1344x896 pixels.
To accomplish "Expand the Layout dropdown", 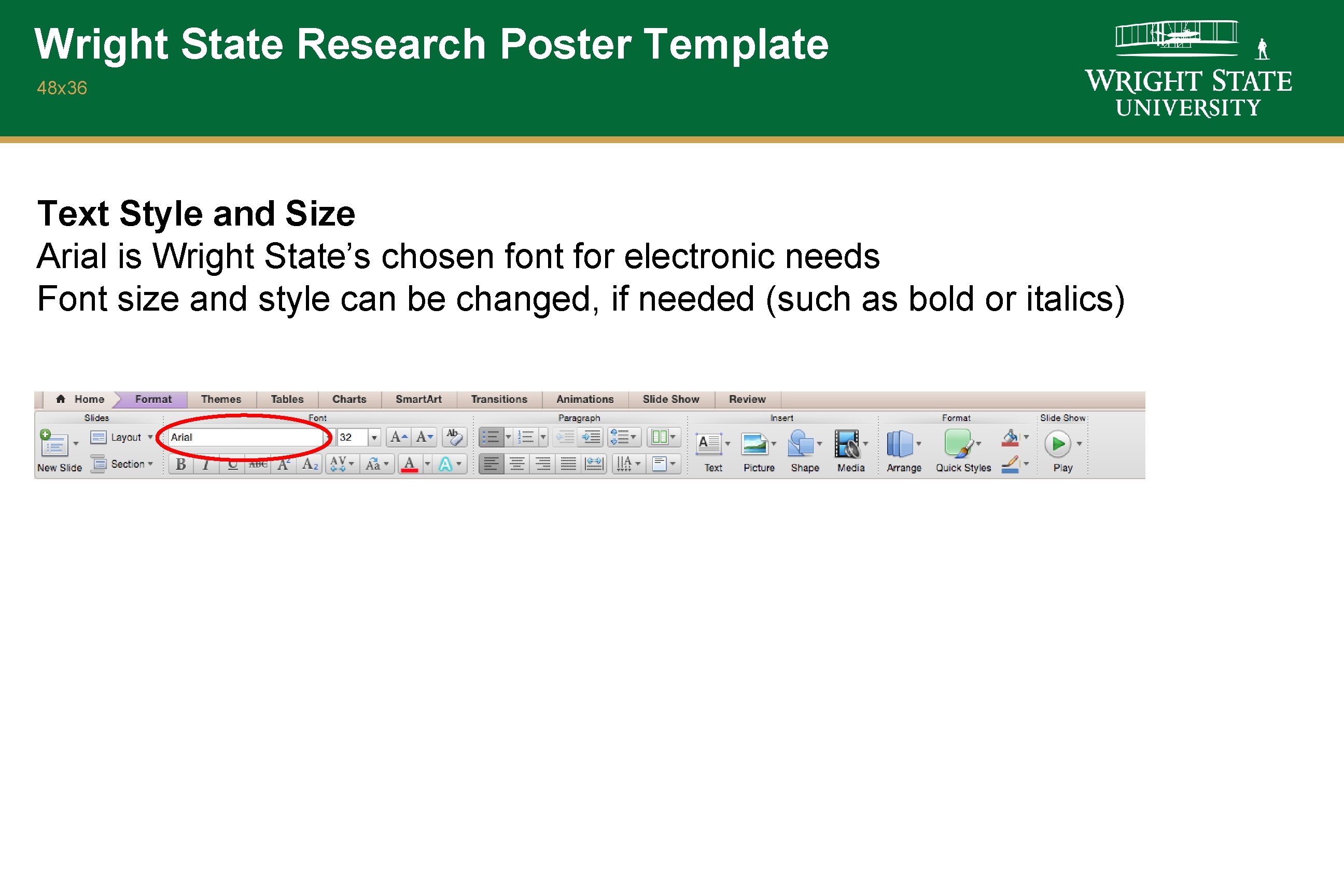I will point(150,437).
